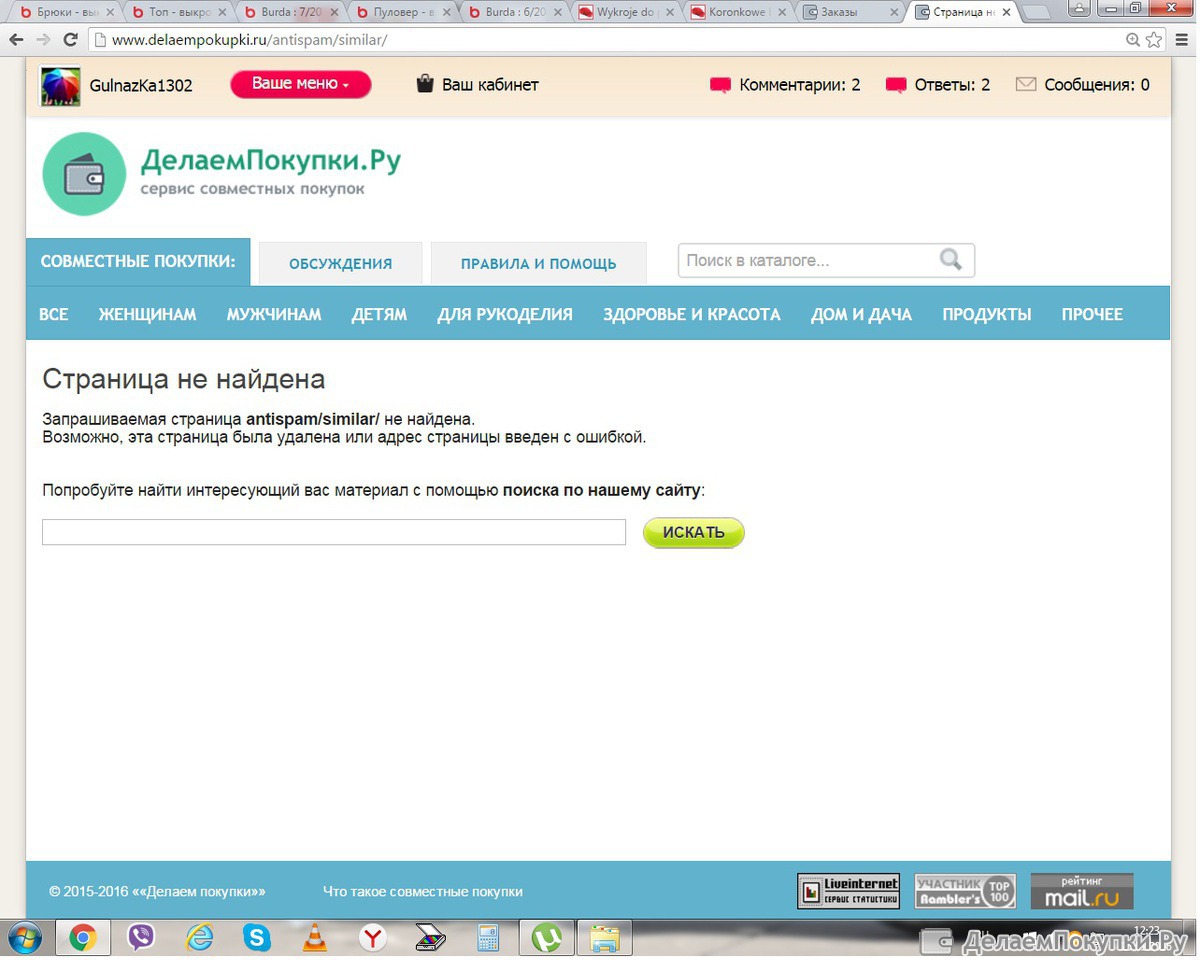The image size is (1200, 971).
Task: Open the ВСЕ category
Action: coord(54,314)
